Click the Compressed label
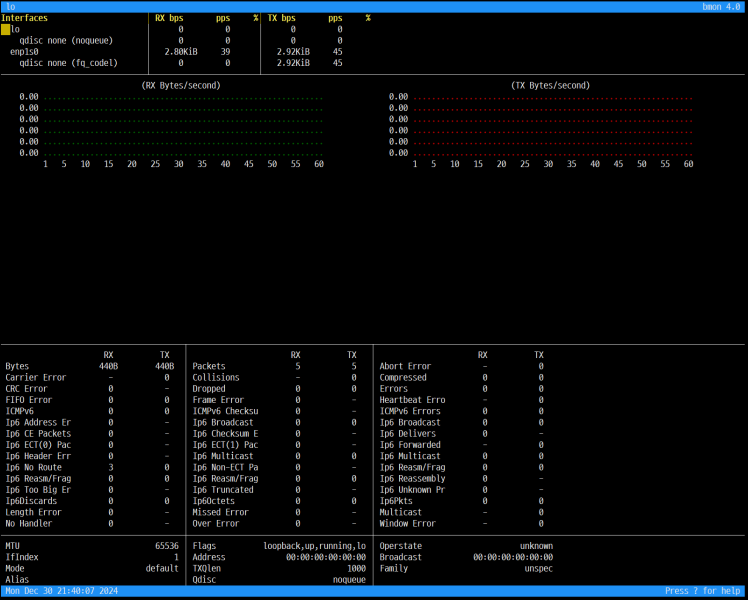 (403, 377)
